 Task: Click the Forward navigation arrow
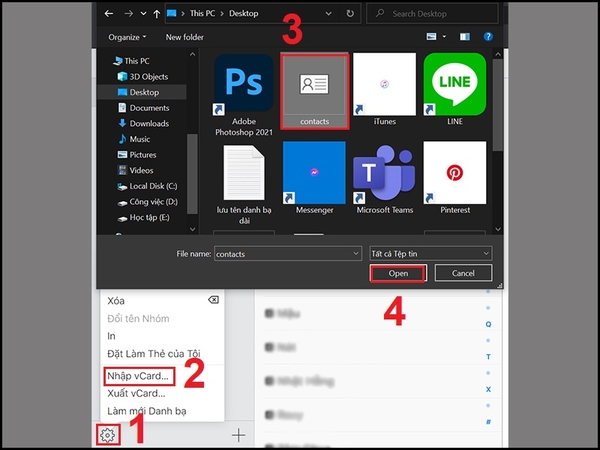click(x=129, y=14)
